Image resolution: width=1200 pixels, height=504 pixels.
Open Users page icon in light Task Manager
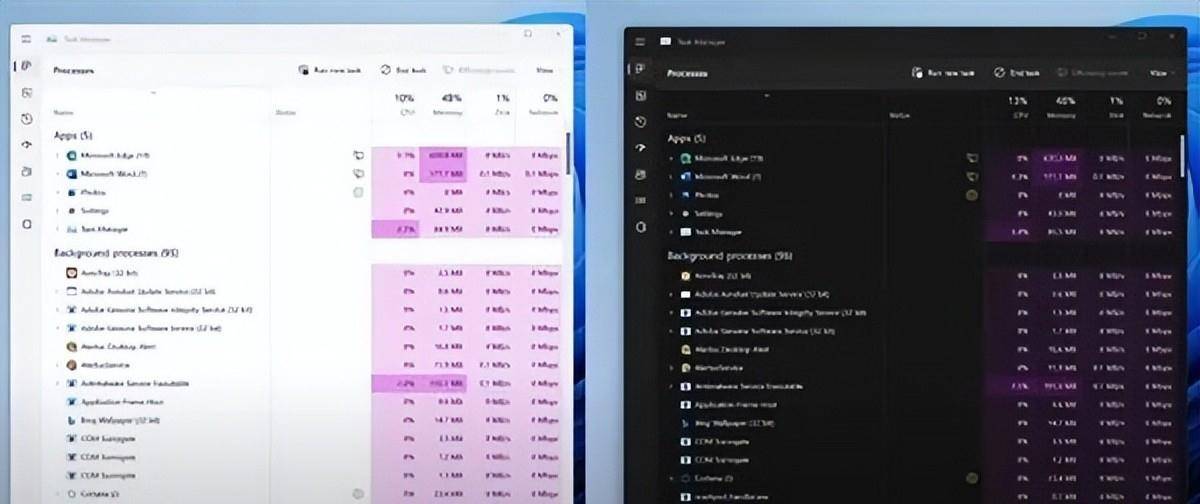click(x=27, y=171)
